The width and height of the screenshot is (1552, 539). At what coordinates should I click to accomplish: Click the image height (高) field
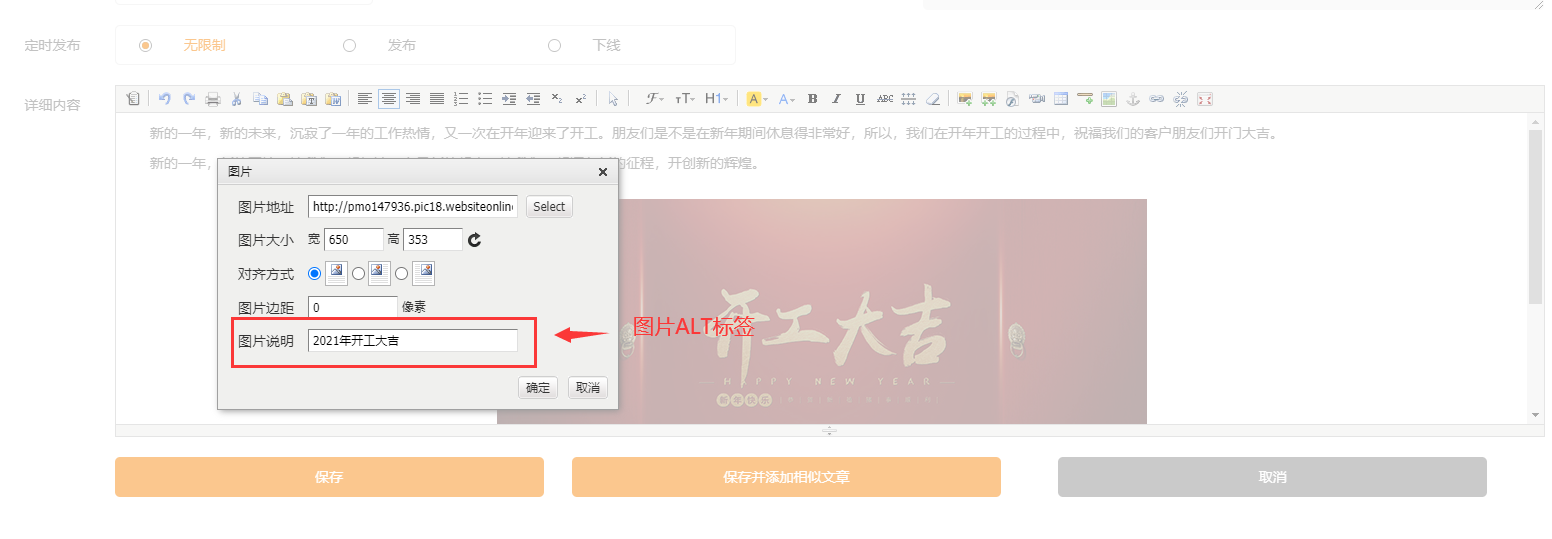coord(433,239)
